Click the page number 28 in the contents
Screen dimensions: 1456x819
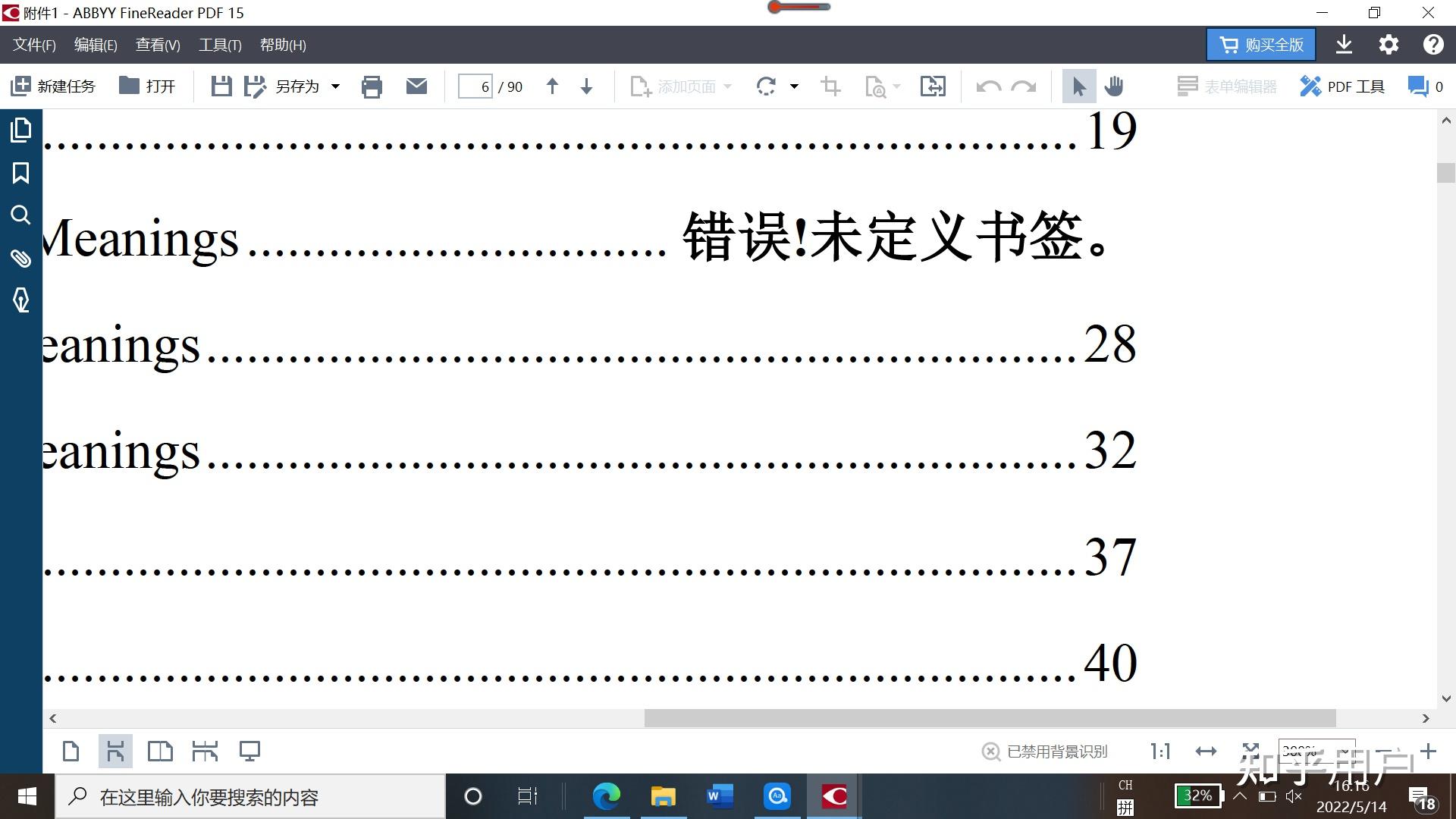[1109, 344]
